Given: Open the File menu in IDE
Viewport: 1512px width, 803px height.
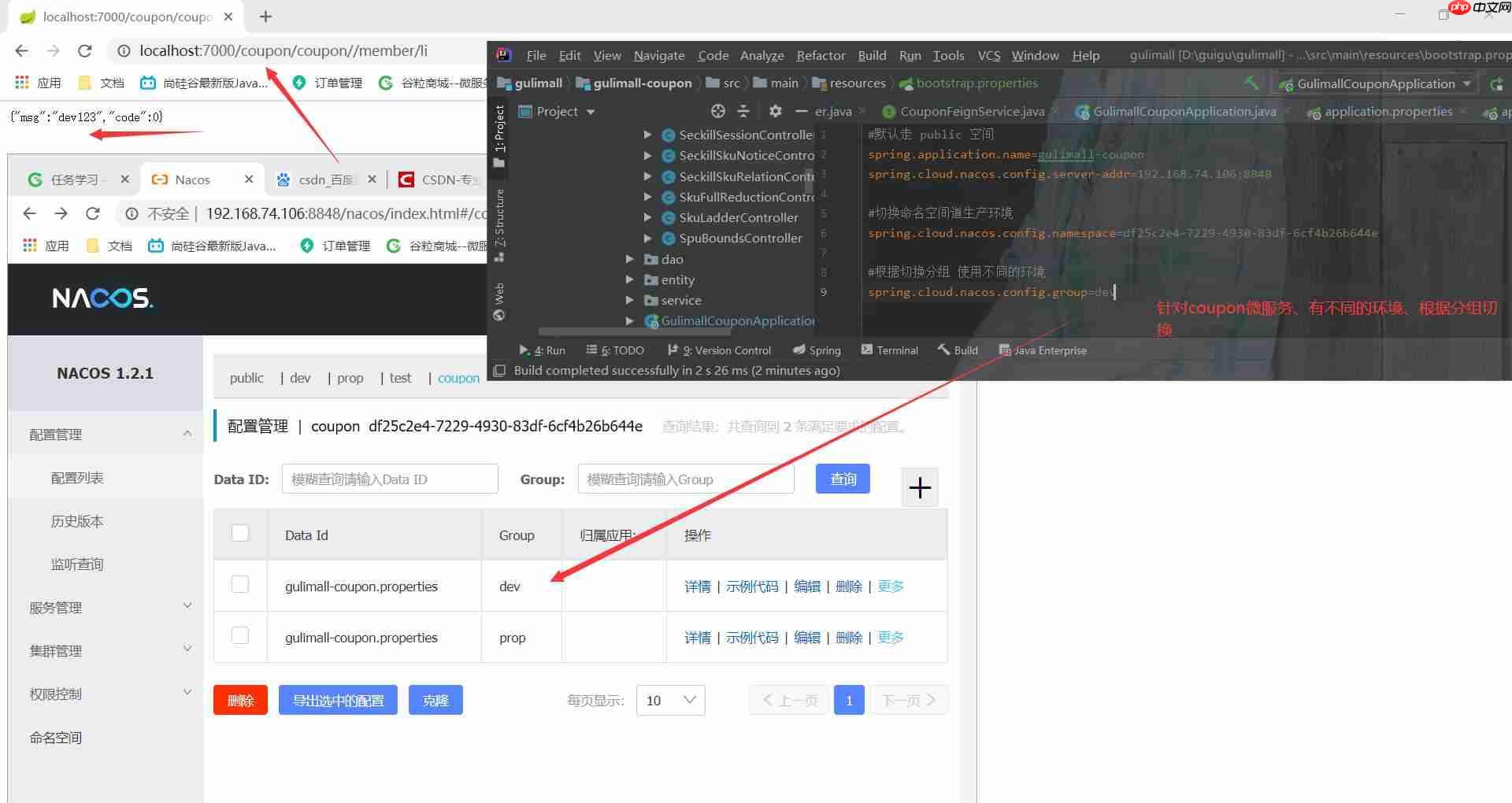Looking at the screenshot, I should (x=536, y=55).
